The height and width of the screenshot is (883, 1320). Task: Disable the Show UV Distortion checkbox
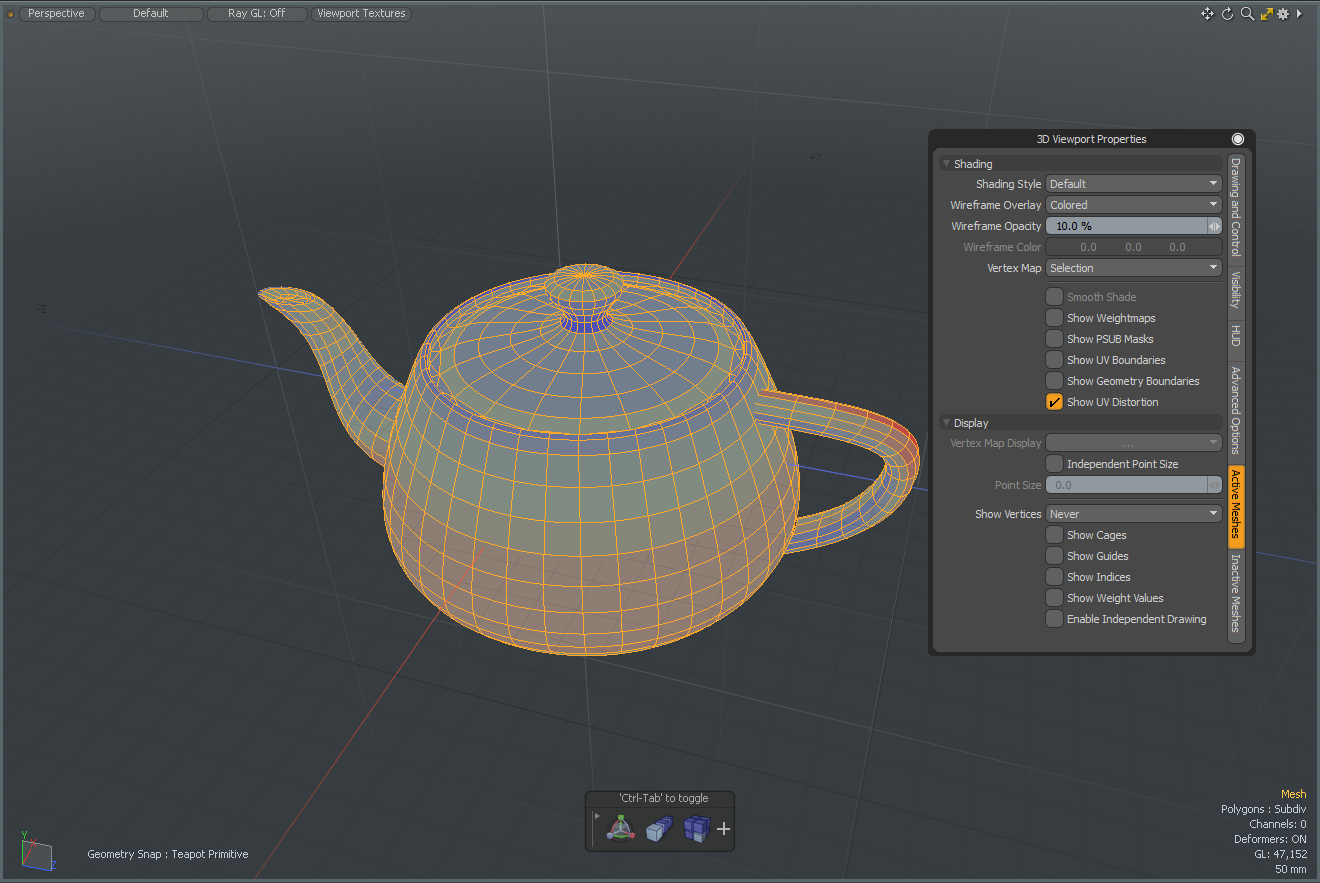[x=1054, y=401]
